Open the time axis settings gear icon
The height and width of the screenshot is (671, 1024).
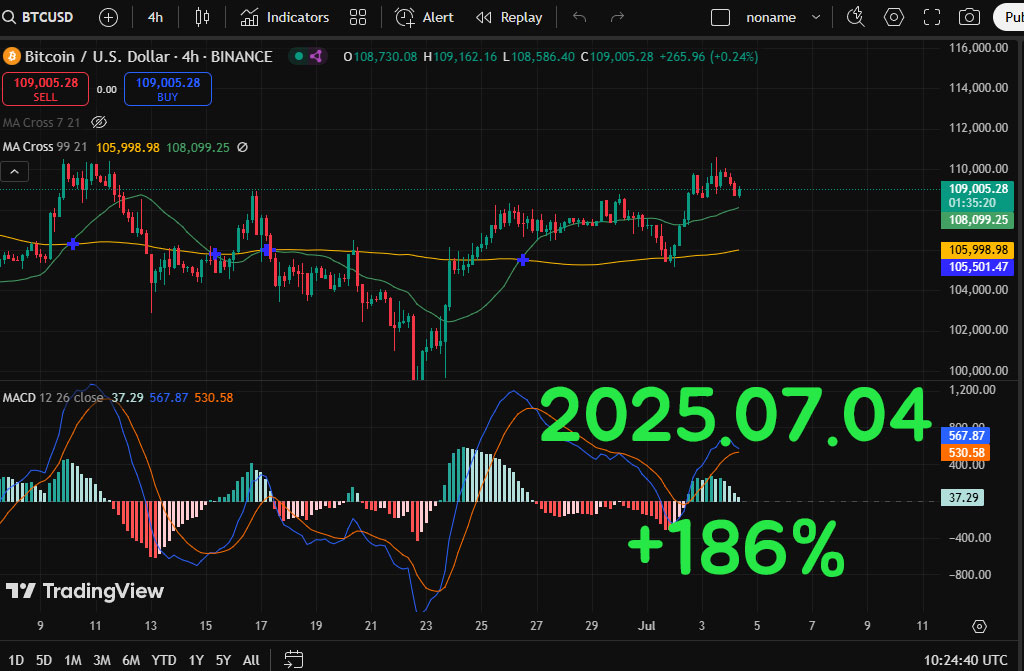coord(980,627)
